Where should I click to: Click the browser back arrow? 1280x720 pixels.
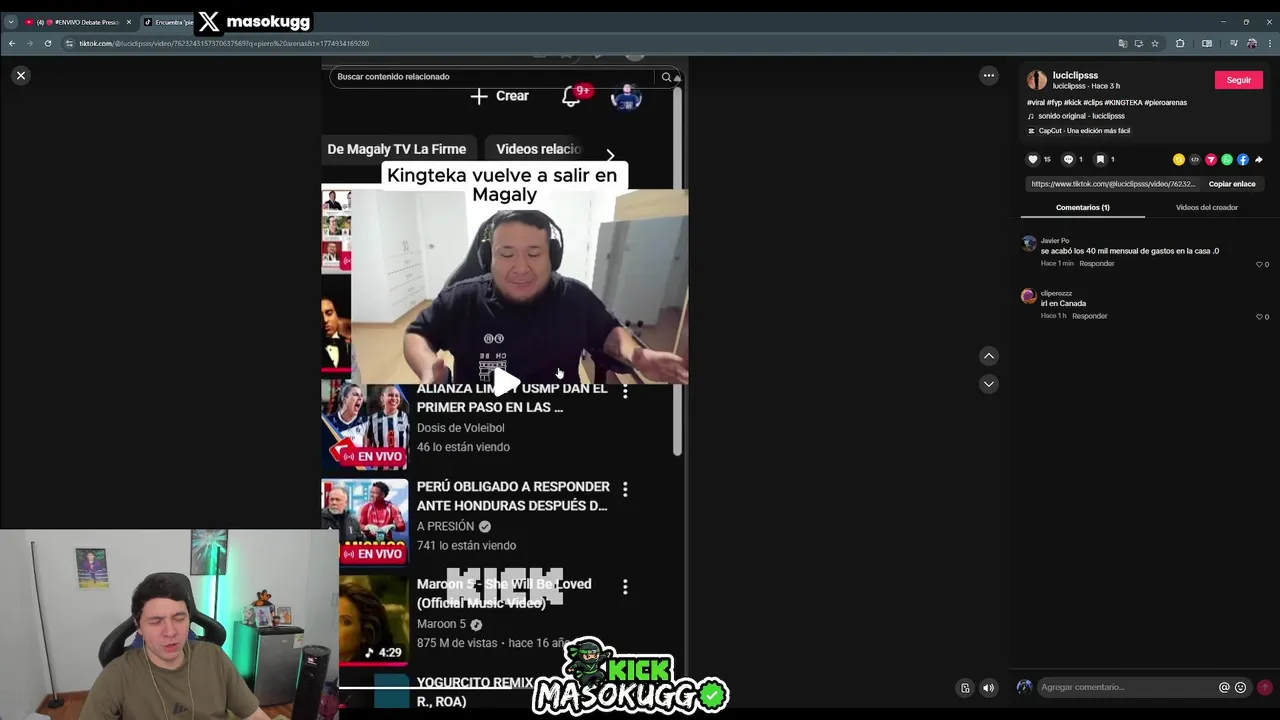click(12, 43)
